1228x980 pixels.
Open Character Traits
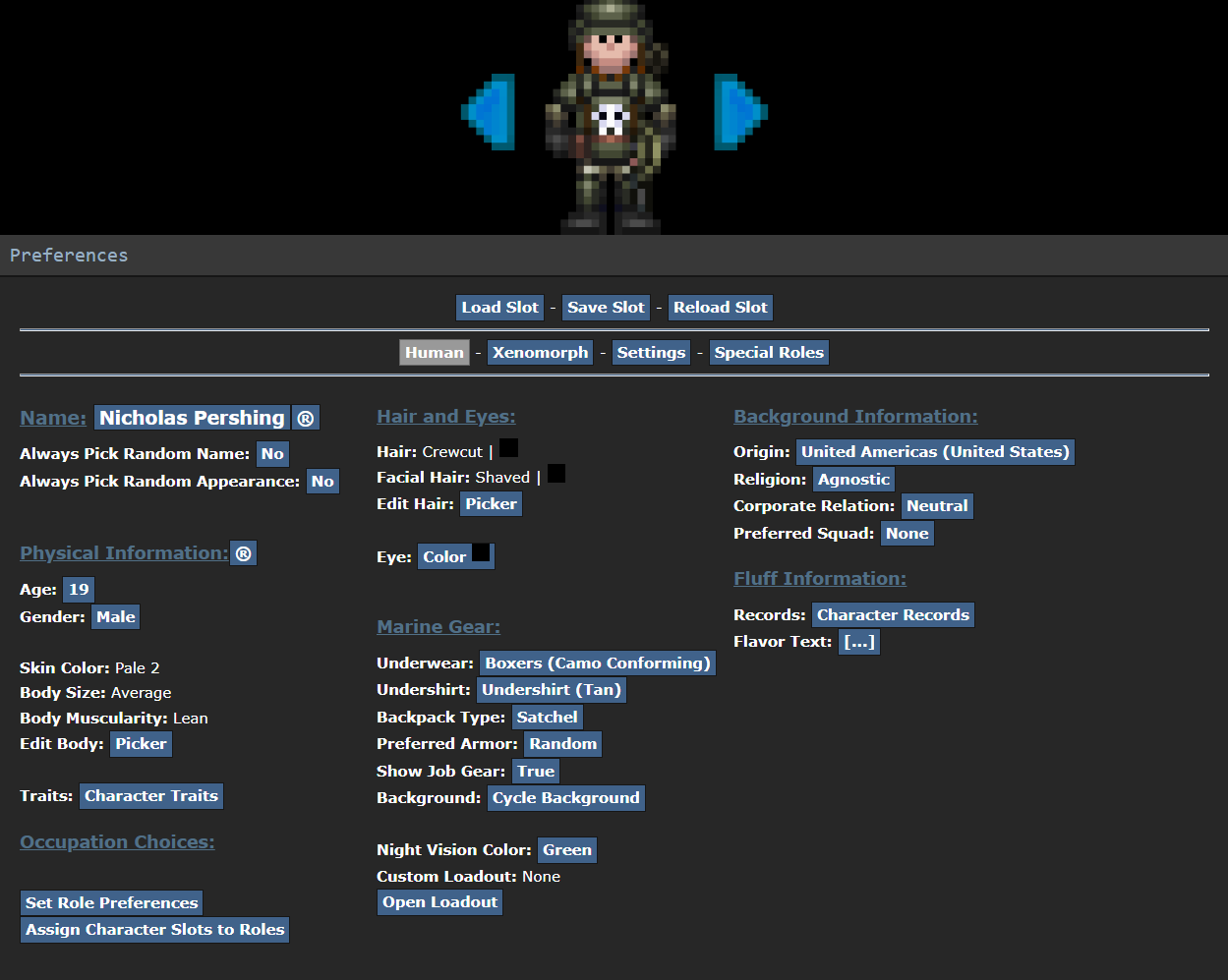point(151,796)
